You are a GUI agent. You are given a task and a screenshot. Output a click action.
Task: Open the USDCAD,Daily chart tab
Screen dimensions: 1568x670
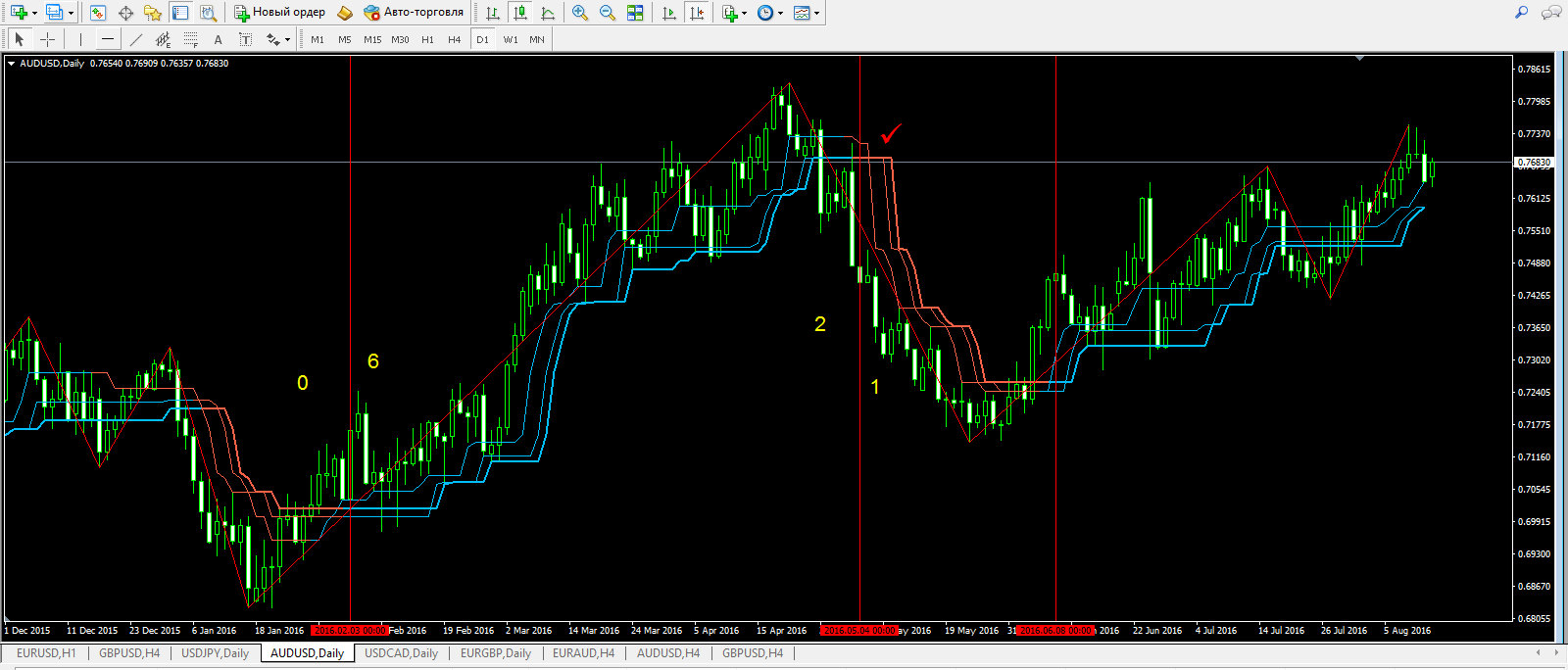click(x=401, y=653)
